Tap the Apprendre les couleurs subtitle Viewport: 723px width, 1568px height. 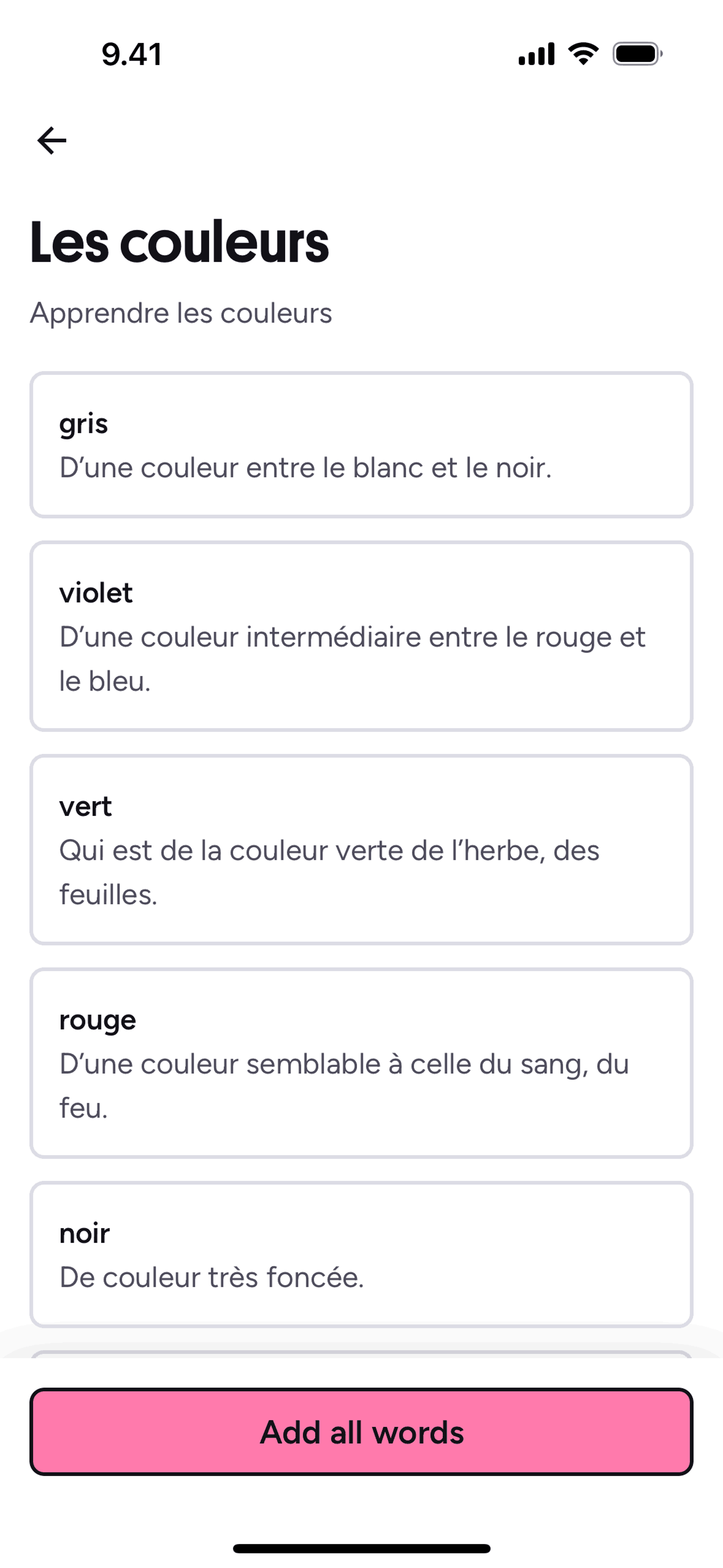[181, 313]
